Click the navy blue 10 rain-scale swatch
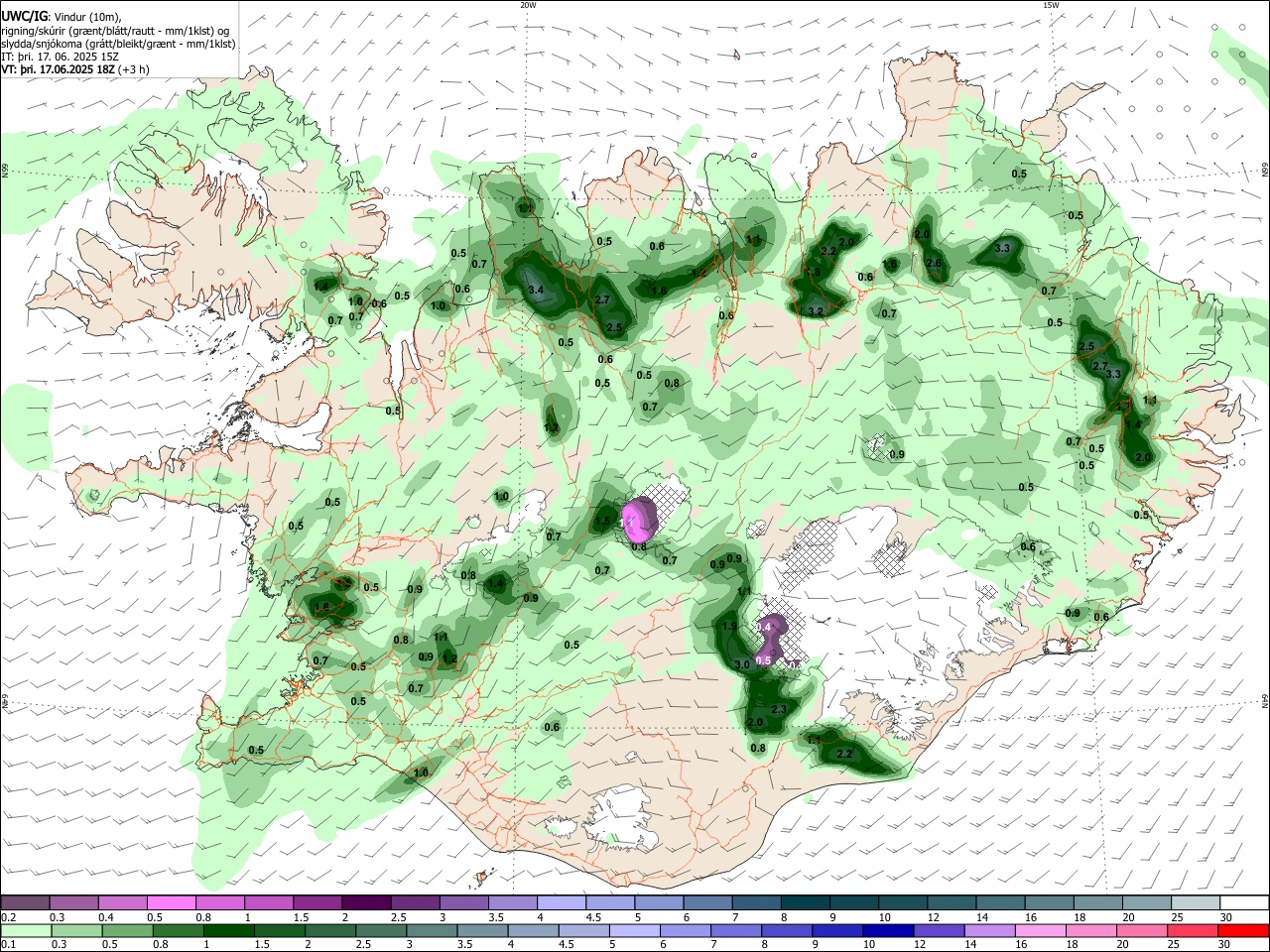This screenshot has width=1270, height=952. (x=886, y=930)
